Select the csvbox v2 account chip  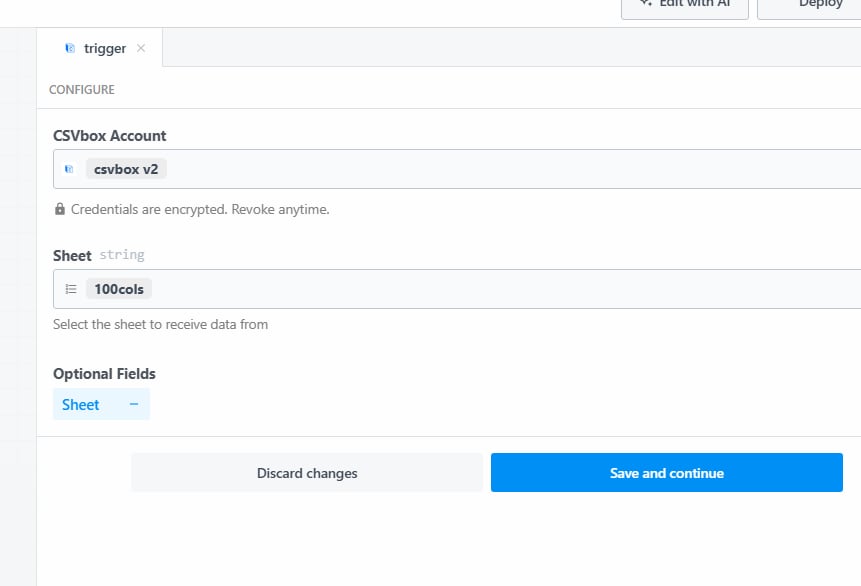coord(126,169)
